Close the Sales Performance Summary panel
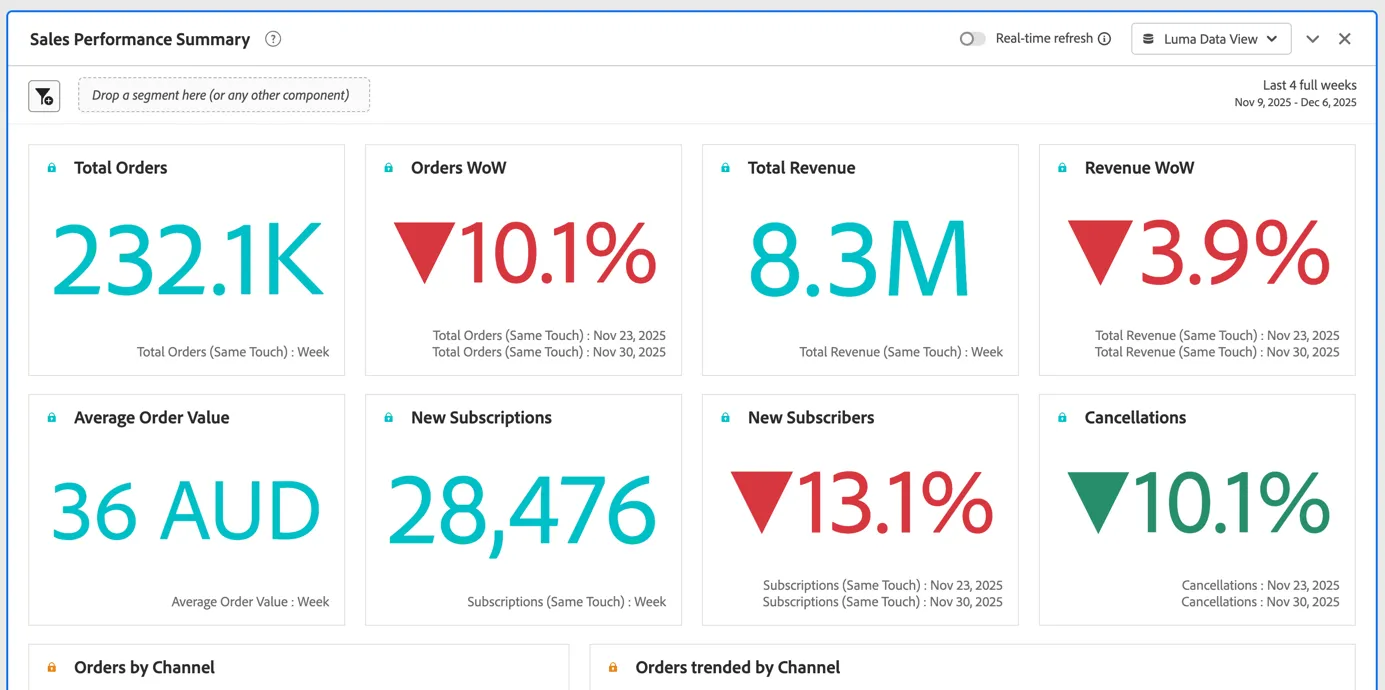Screen dimensions: 1385x690 coord(1345,39)
